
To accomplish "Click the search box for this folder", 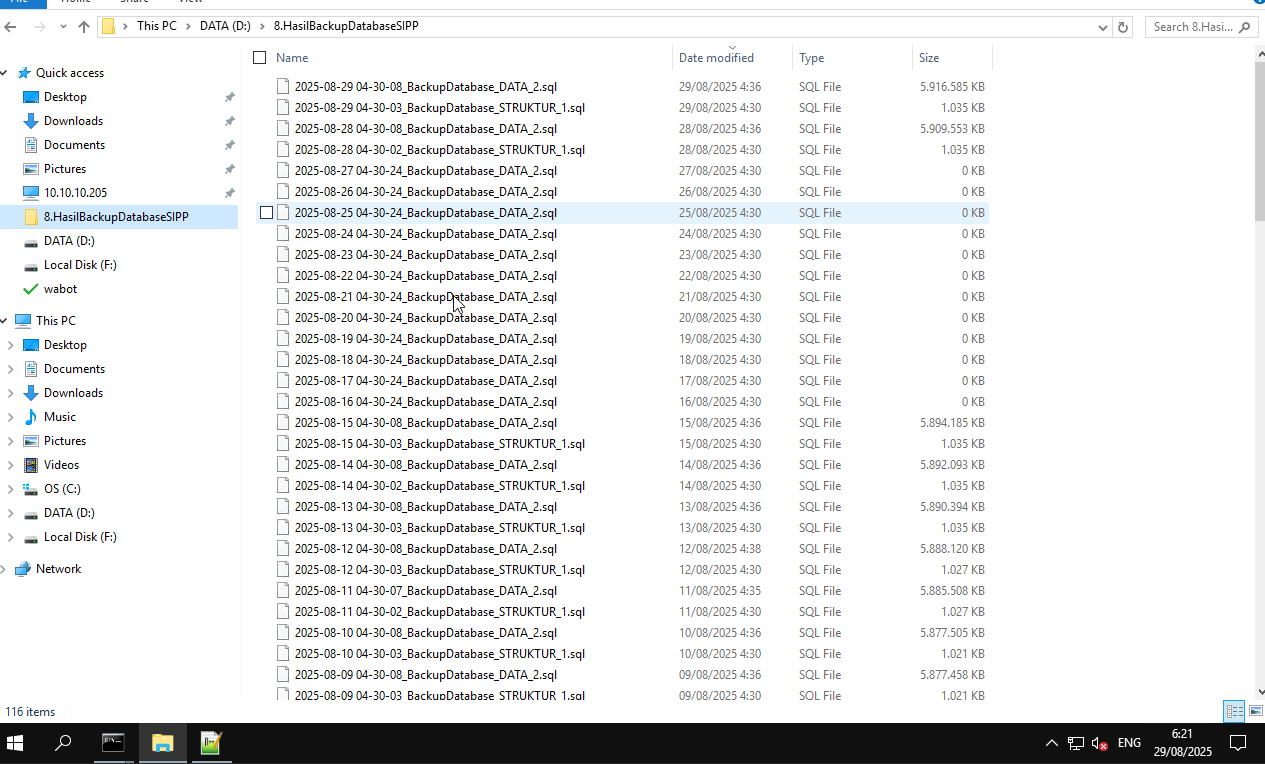I will click(1195, 27).
